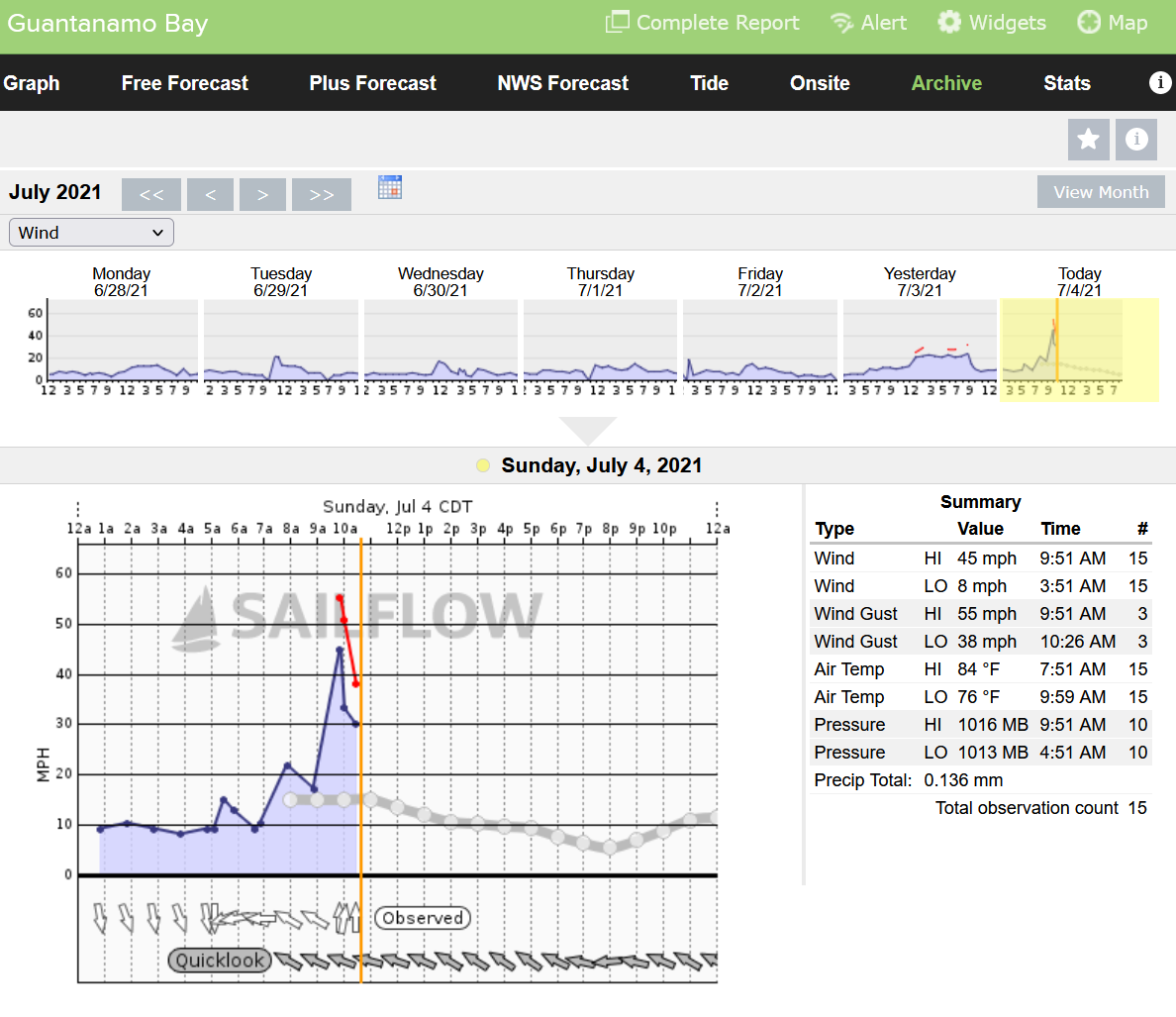
Task: Switch to the Graph tab
Action: [31, 83]
